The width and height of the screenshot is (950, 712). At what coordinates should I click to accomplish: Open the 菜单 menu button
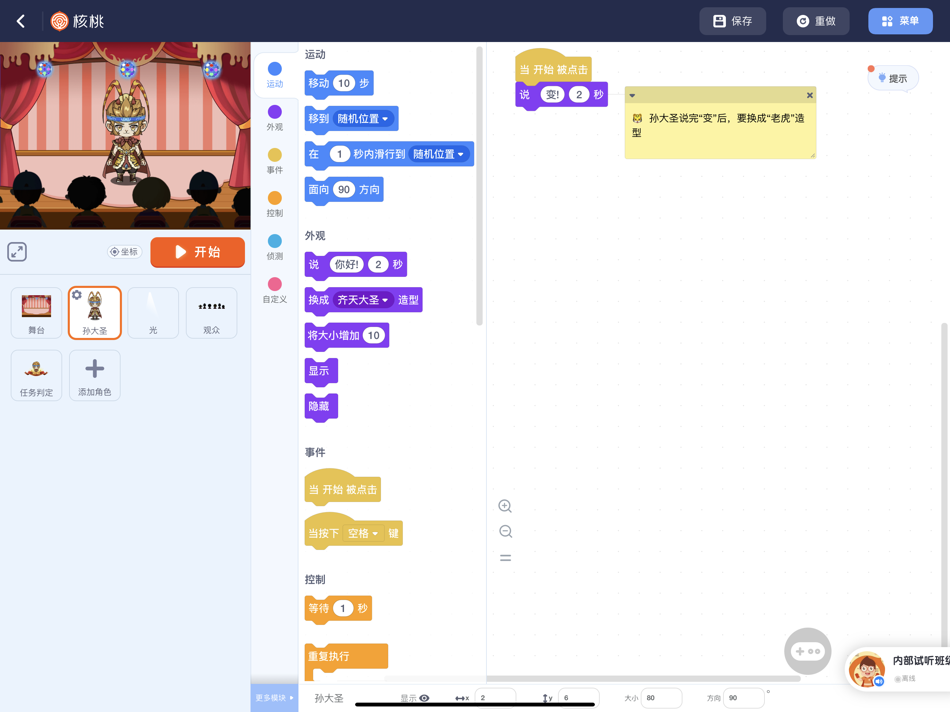click(900, 21)
